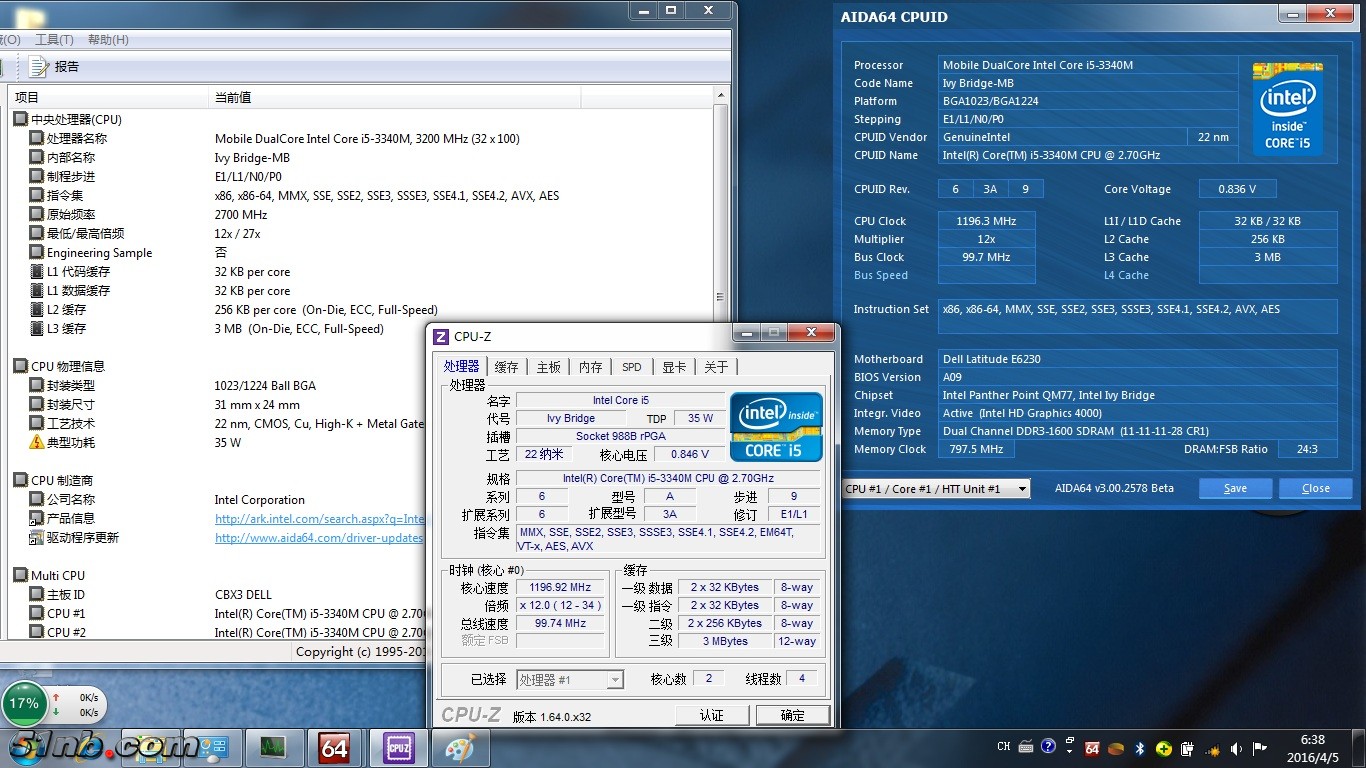Open the CPU core/HTT unit dropdown
Image resolution: width=1366 pixels, height=768 pixels.
(x=935, y=488)
